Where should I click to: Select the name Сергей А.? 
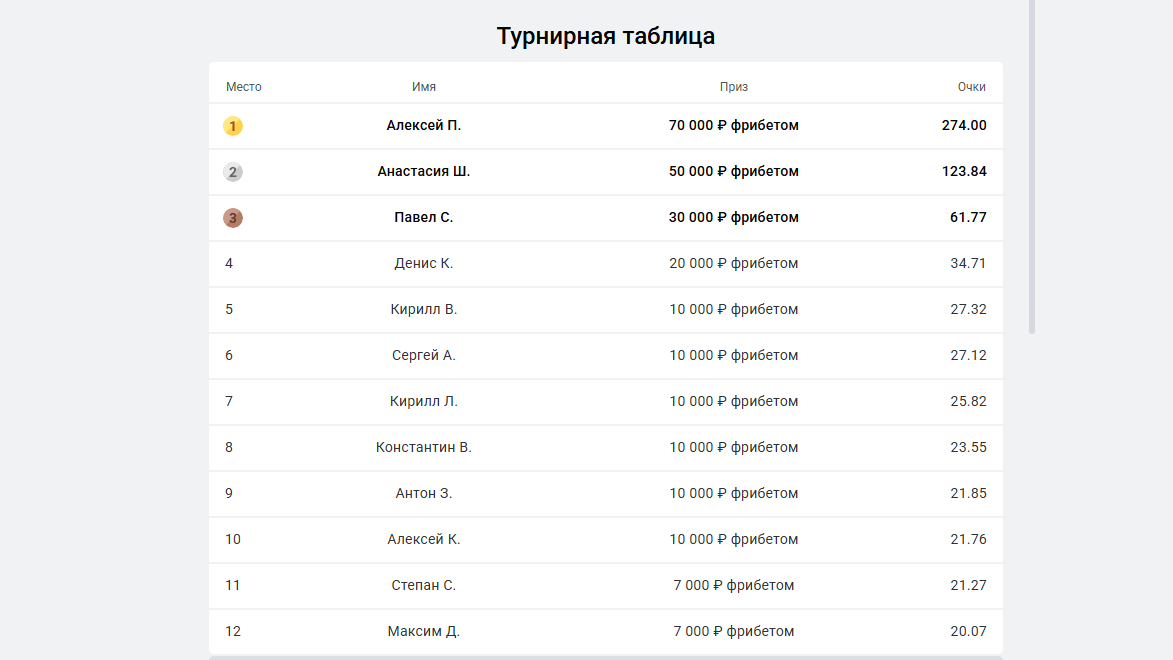(423, 355)
